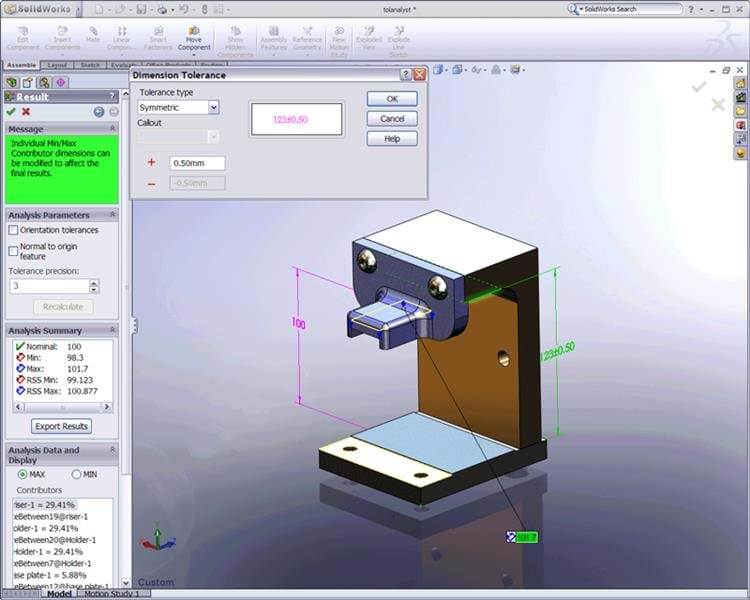Click the red X to cancel Result
The image size is (750, 600).
[x=26, y=112]
